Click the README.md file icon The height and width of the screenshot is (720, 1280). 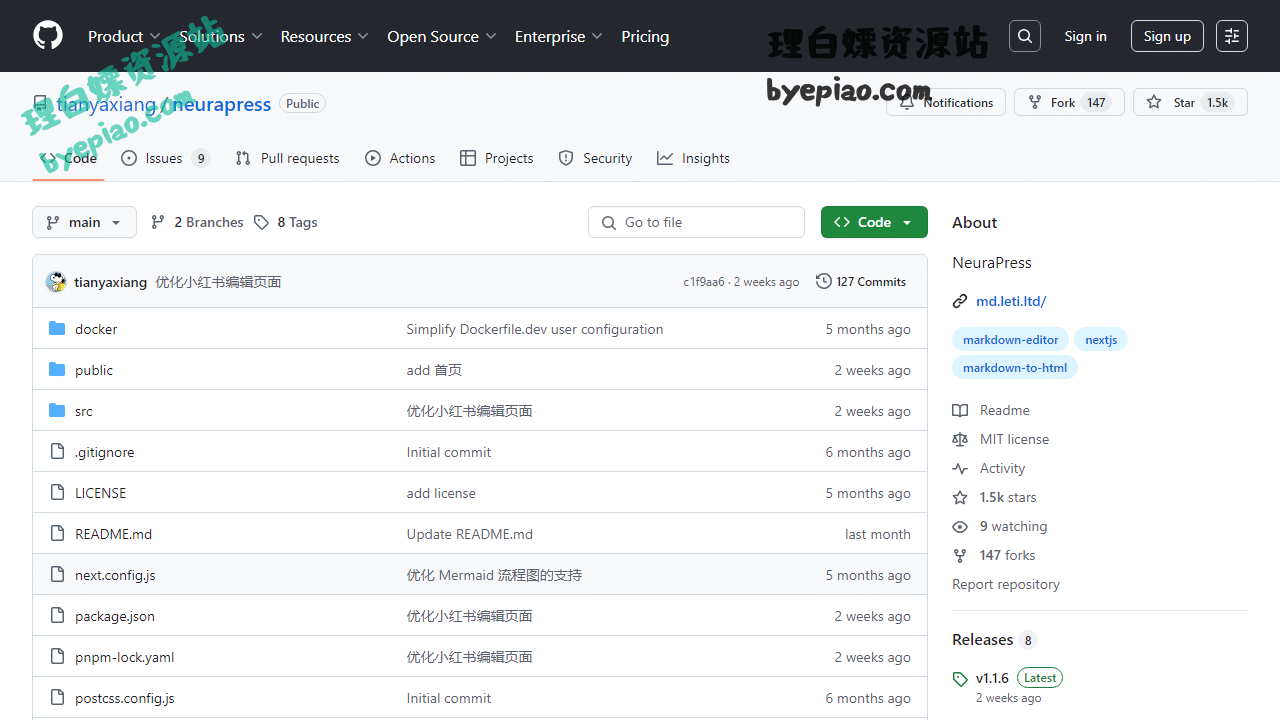coord(57,534)
